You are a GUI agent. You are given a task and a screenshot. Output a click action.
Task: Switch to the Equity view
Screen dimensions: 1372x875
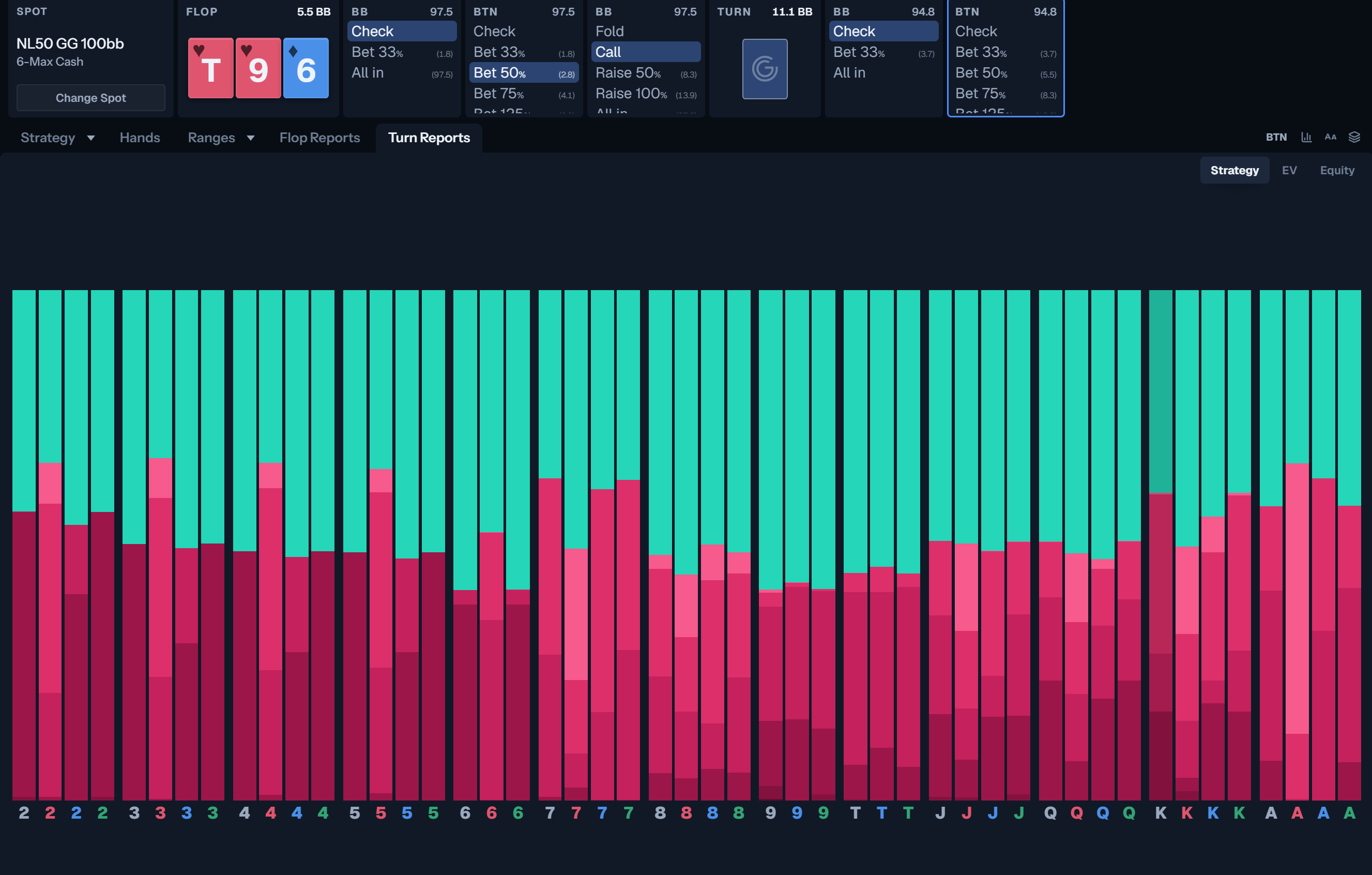[x=1337, y=170]
